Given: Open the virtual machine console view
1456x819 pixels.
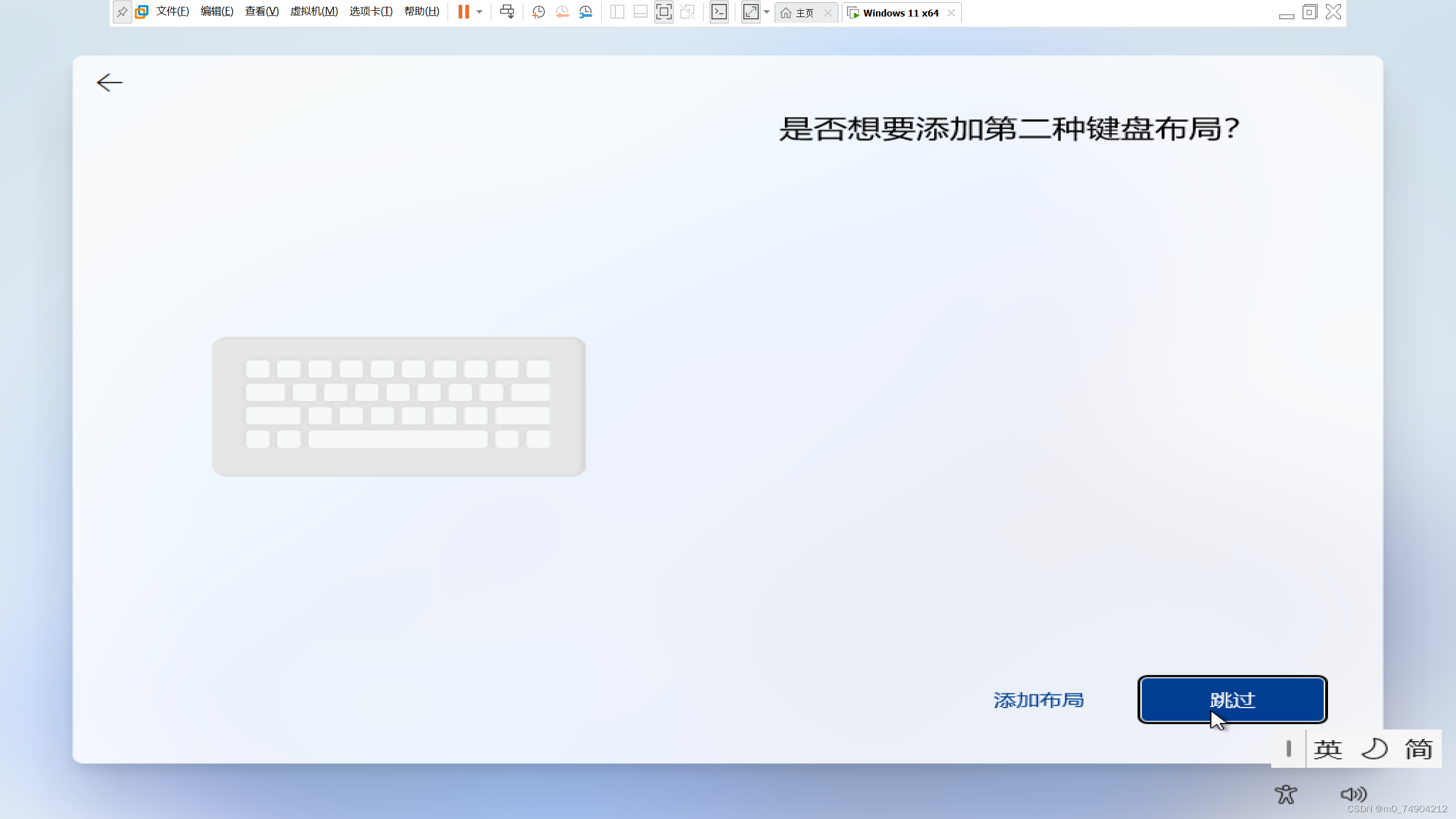Looking at the screenshot, I should coord(718,11).
